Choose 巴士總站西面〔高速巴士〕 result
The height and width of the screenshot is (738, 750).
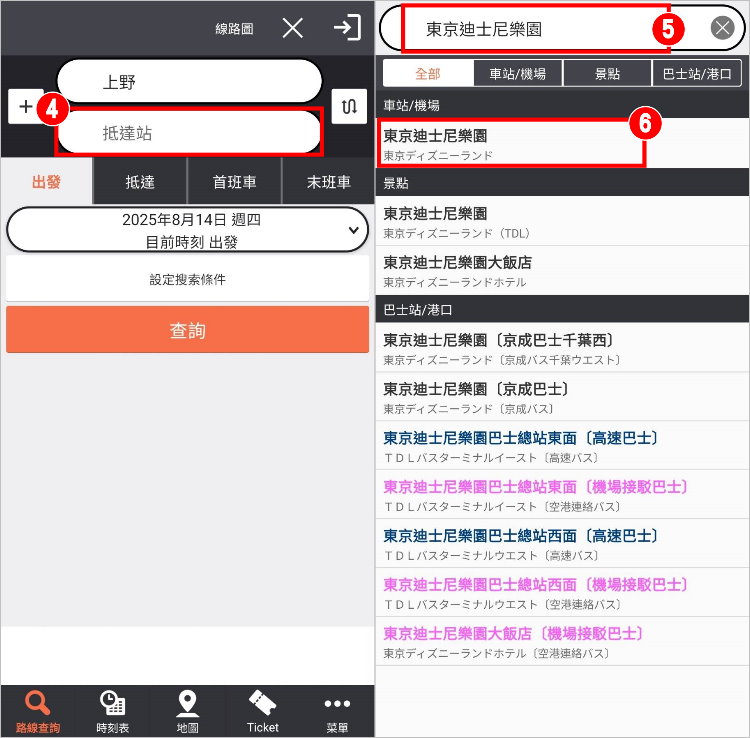(562, 544)
